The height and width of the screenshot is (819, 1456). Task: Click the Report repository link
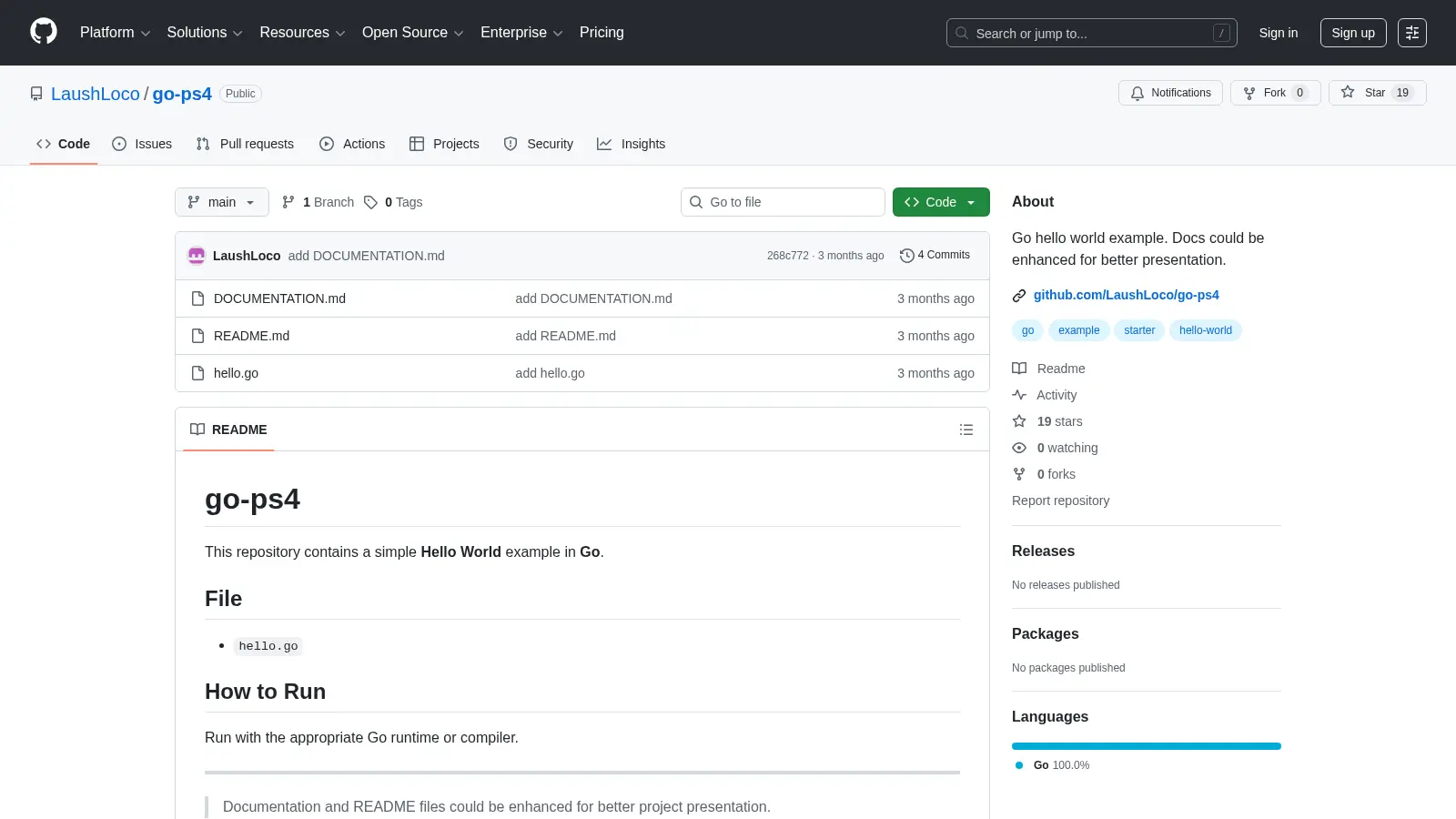pos(1060,500)
